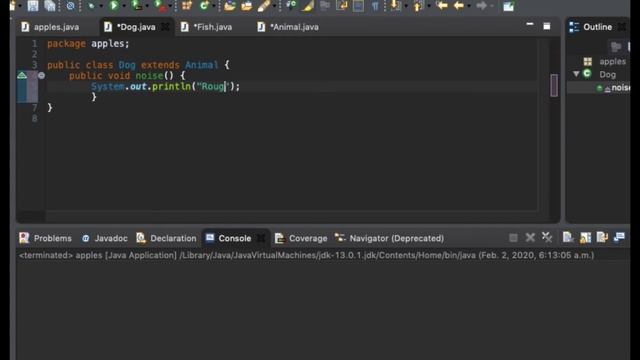Screen dimensions: 640x360
Task: Click Next Annotation down-arrow icon
Action: click(395, 6)
